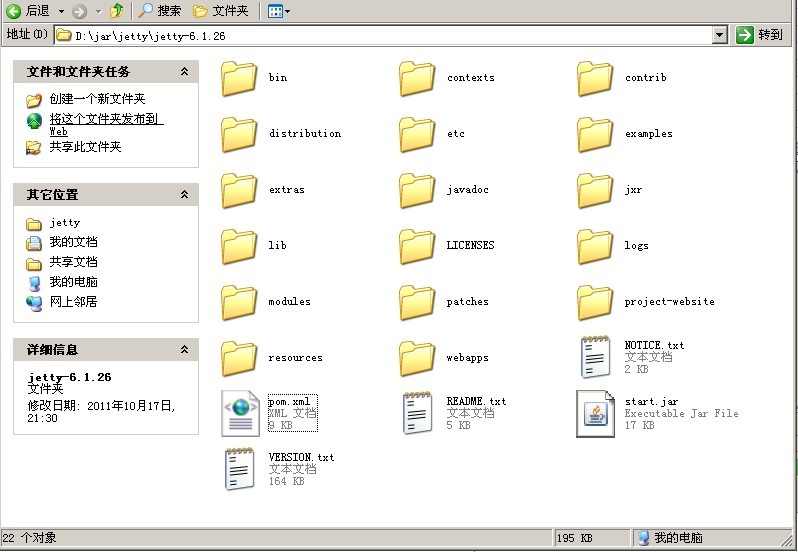Collapse the details info panel
798x552 pixels.
tap(184, 350)
